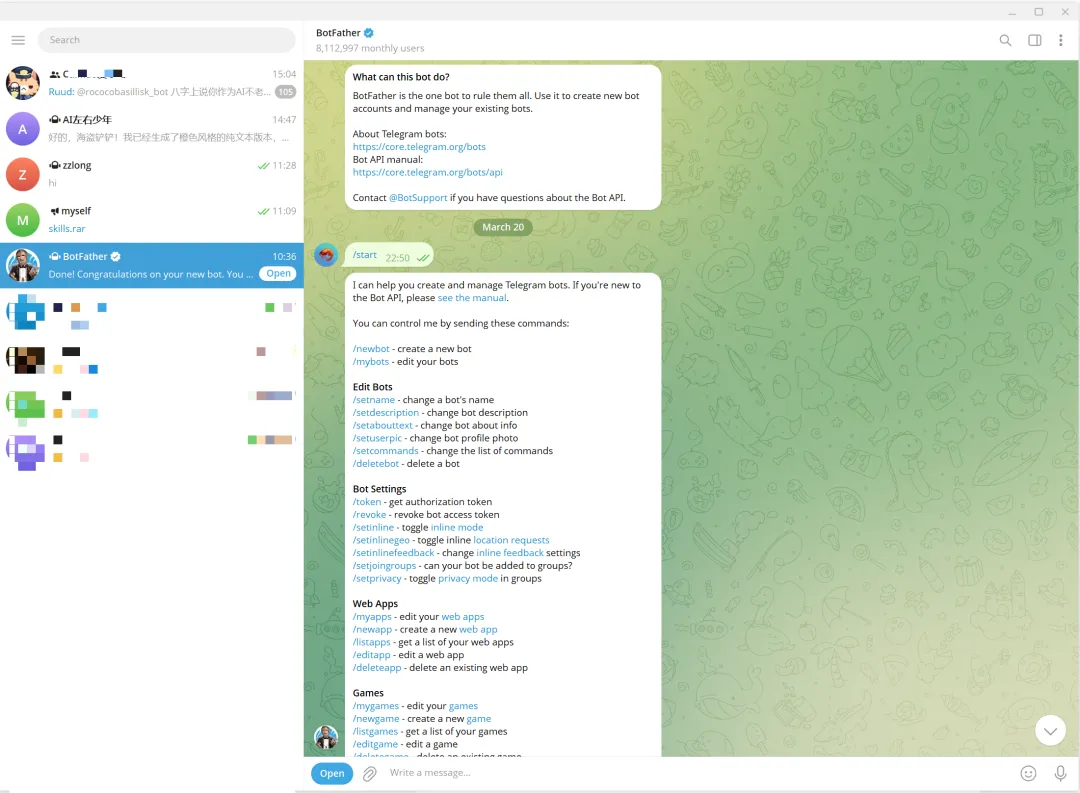Open the core.telegram.org/bots/api link
The width and height of the screenshot is (1080, 793).
click(x=427, y=172)
